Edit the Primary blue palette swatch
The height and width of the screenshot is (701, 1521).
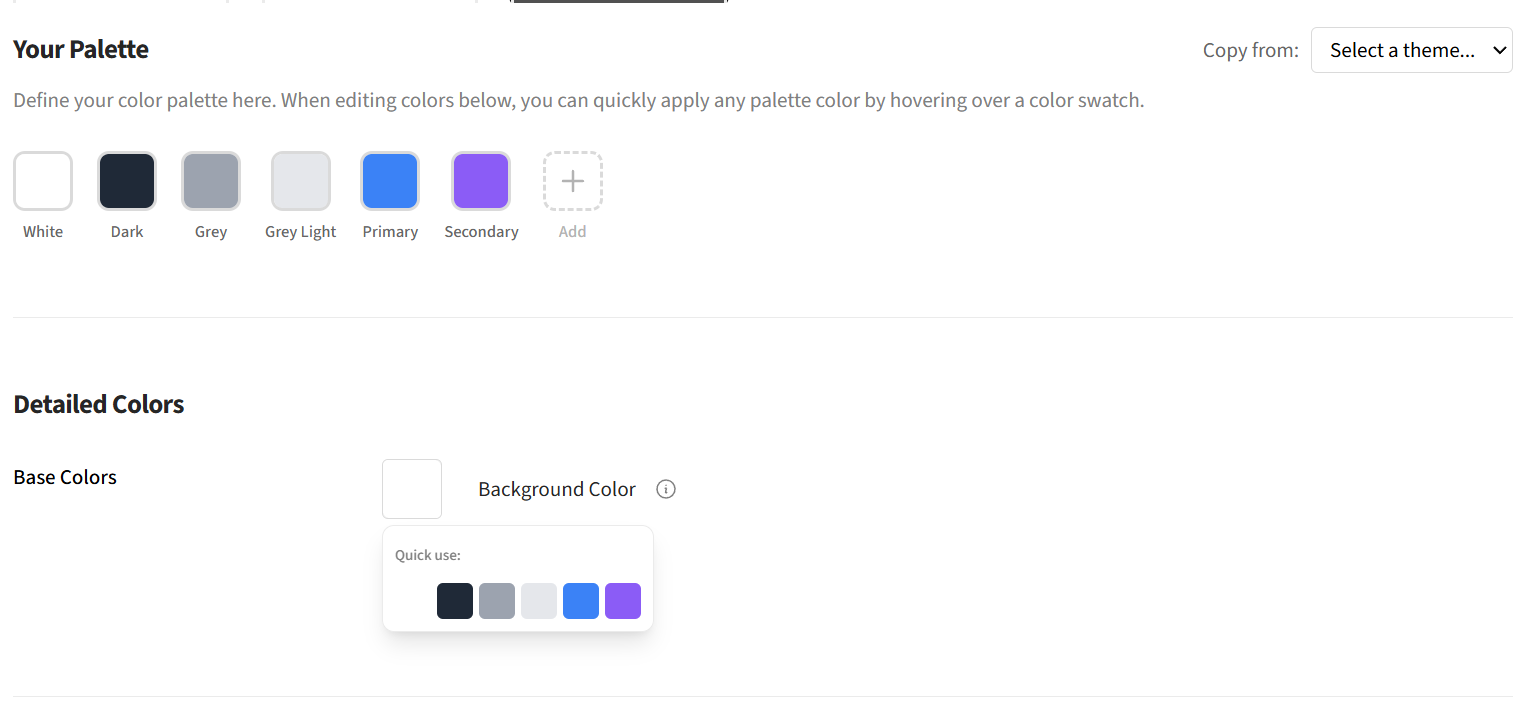tap(390, 181)
